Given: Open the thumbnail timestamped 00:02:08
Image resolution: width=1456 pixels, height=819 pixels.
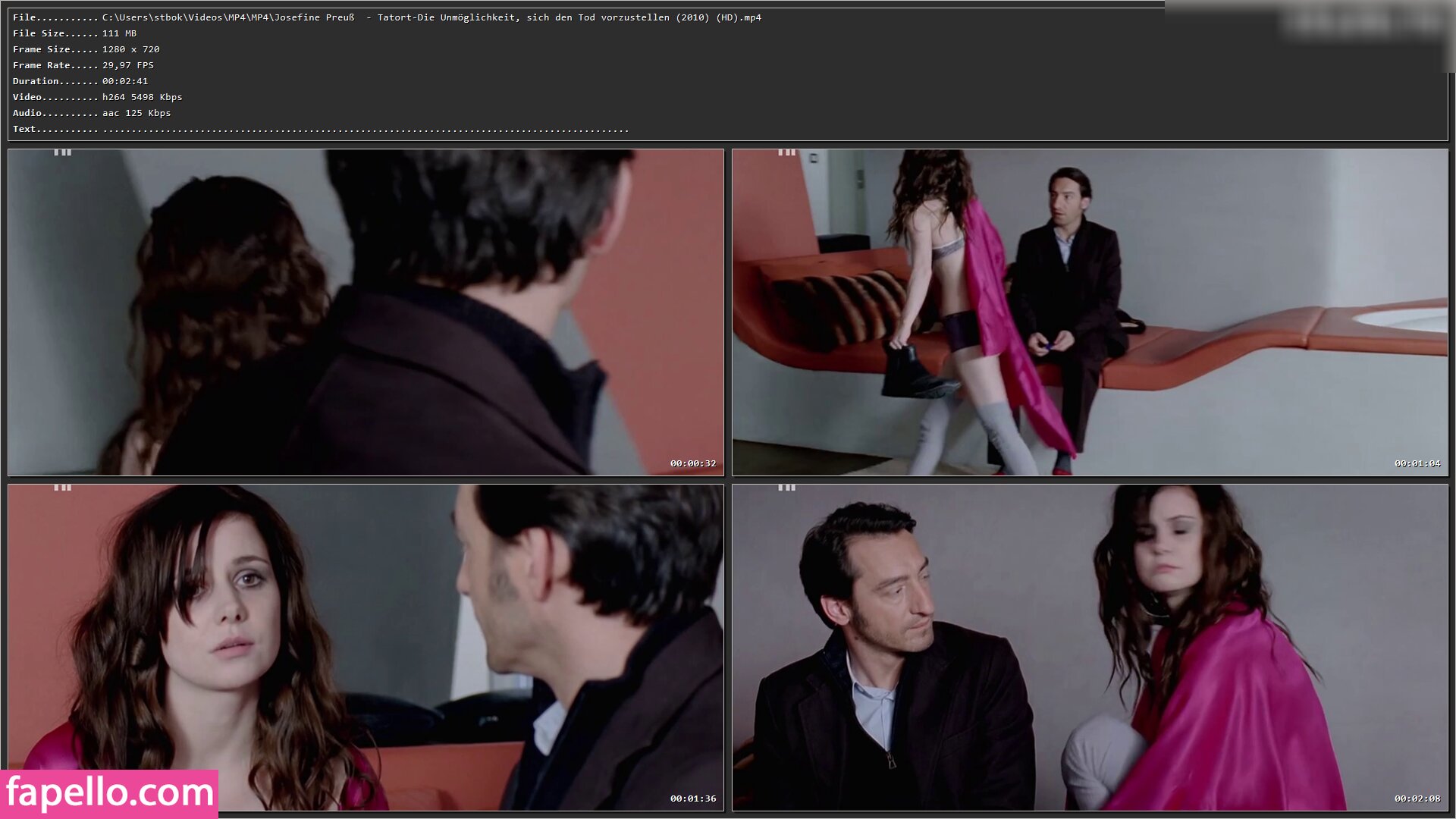Looking at the screenshot, I should click(x=1090, y=648).
